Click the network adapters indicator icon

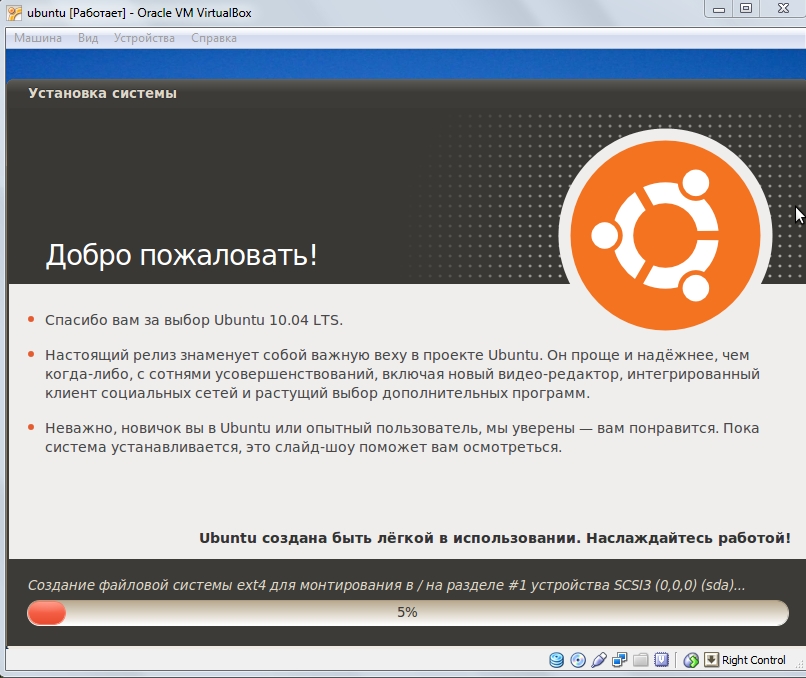click(619, 659)
